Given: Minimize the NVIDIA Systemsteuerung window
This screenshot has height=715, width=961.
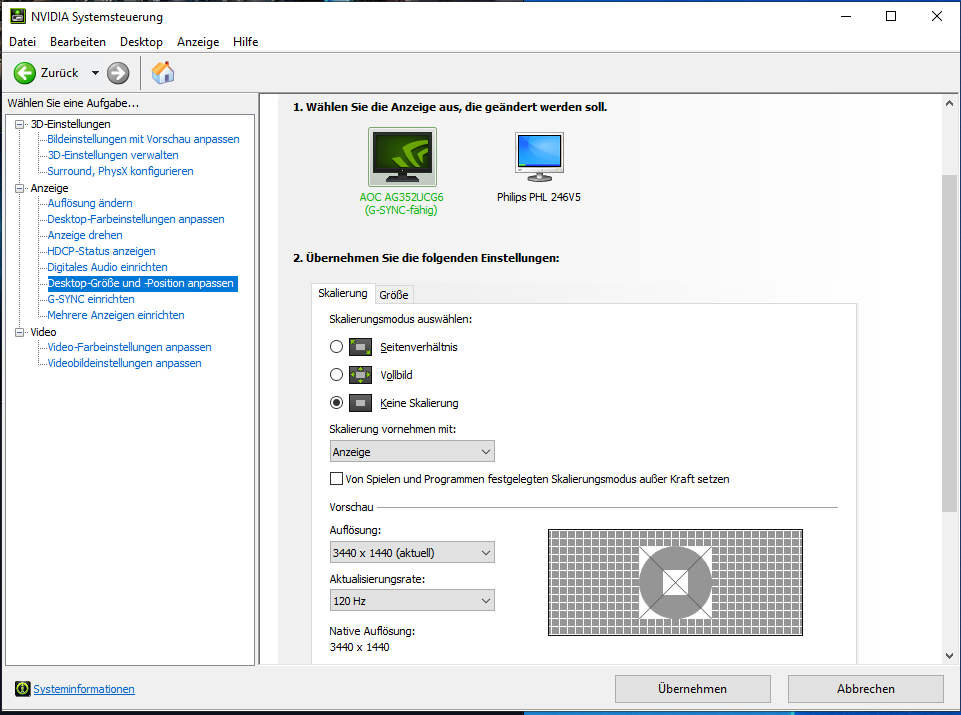Looking at the screenshot, I should pyautogui.click(x=846, y=17).
